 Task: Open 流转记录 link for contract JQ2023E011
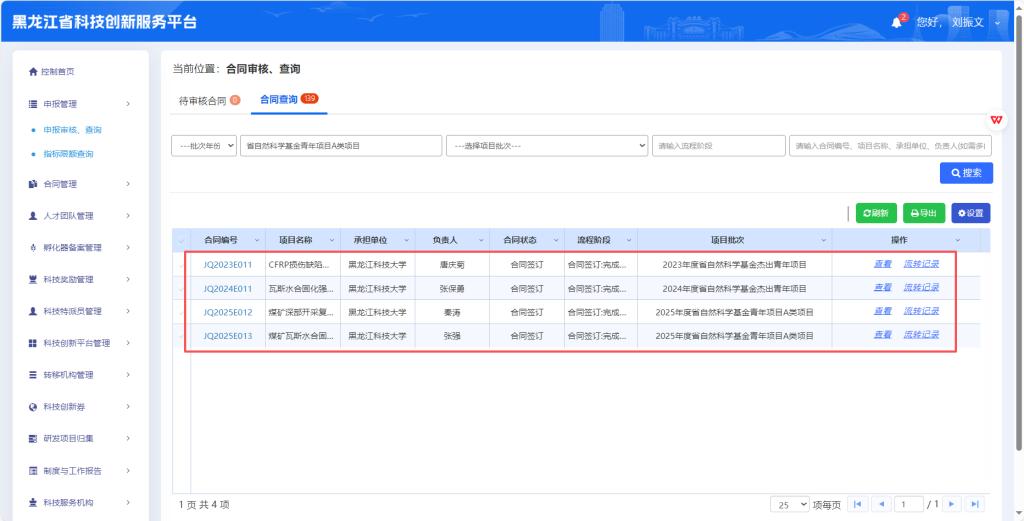point(921,264)
